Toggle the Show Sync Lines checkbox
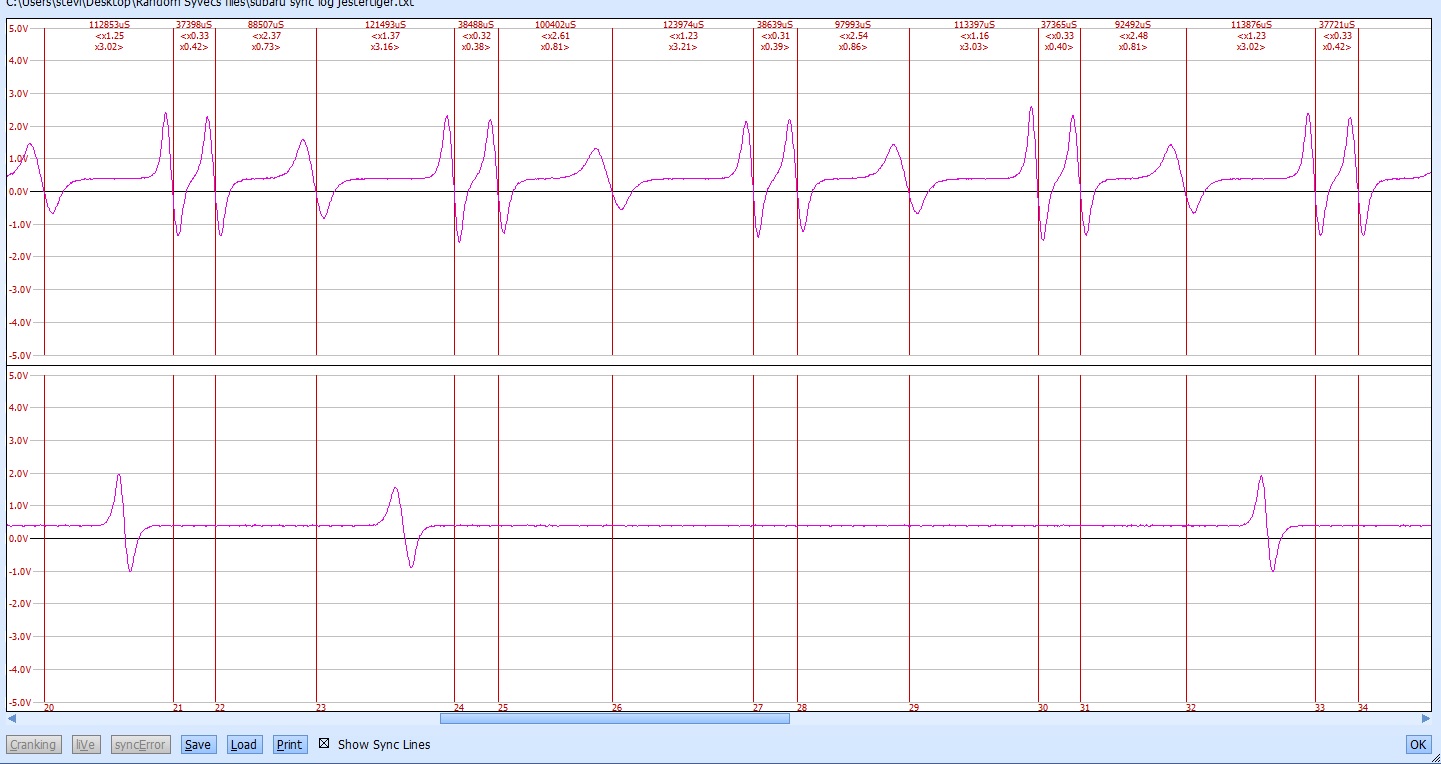Image resolution: width=1441 pixels, height=764 pixels. (x=324, y=744)
